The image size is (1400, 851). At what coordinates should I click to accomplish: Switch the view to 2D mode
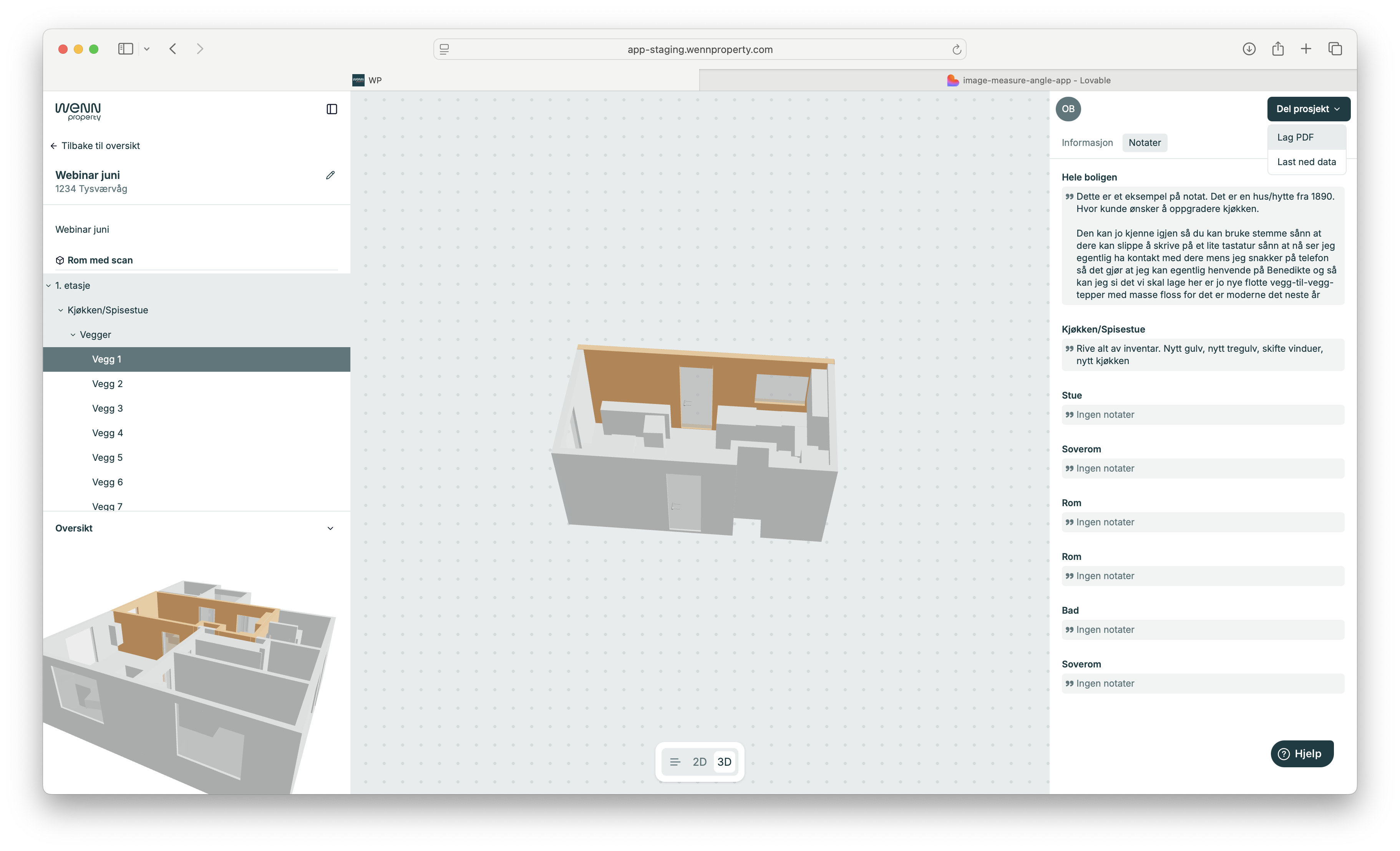pos(700,762)
